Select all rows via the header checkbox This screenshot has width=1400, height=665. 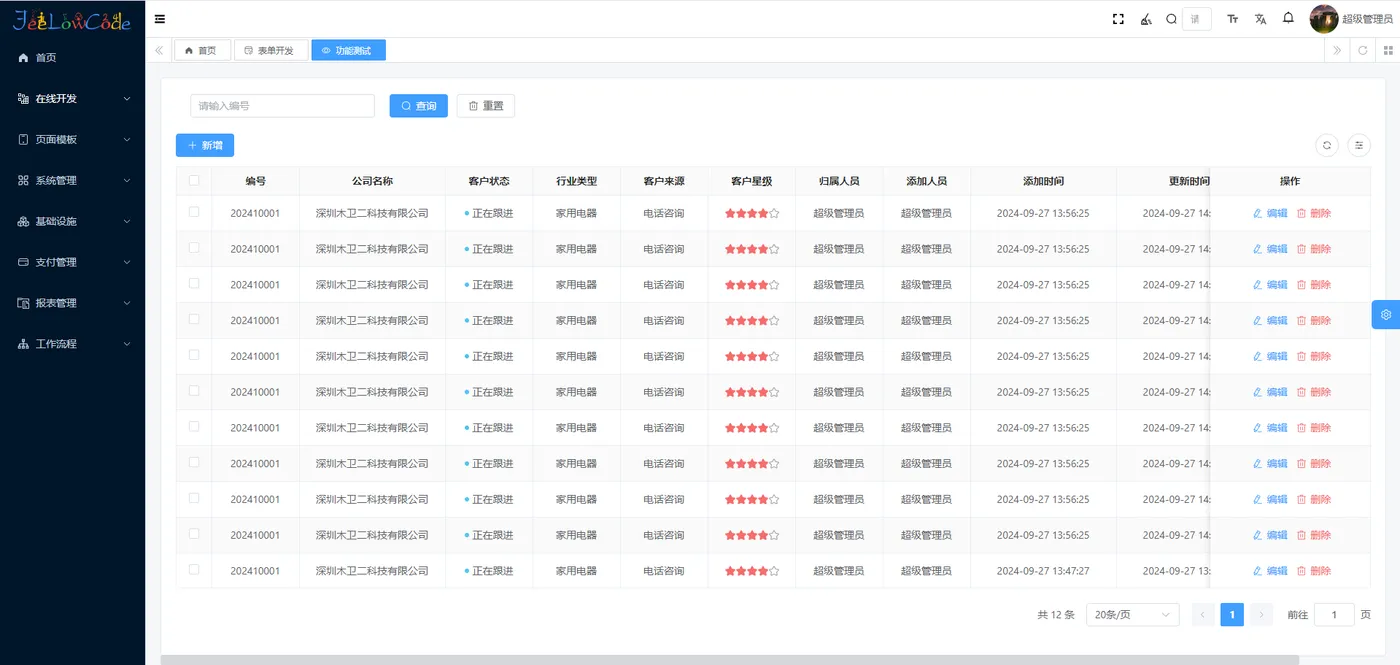pyautogui.click(x=193, y=180)
